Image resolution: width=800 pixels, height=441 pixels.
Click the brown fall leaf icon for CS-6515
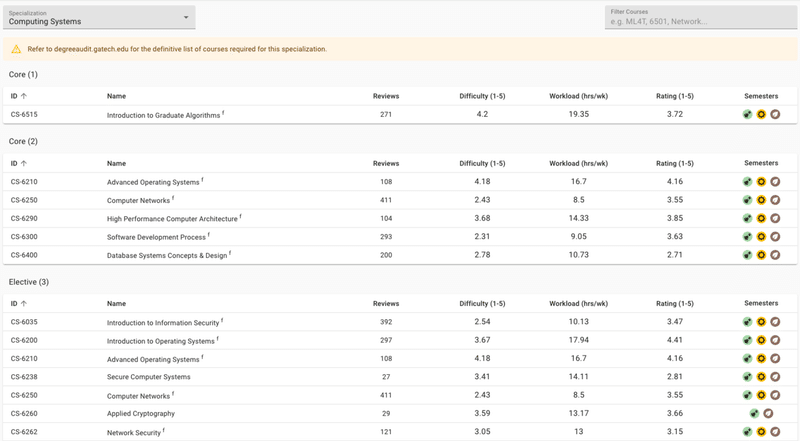point(775,114)
